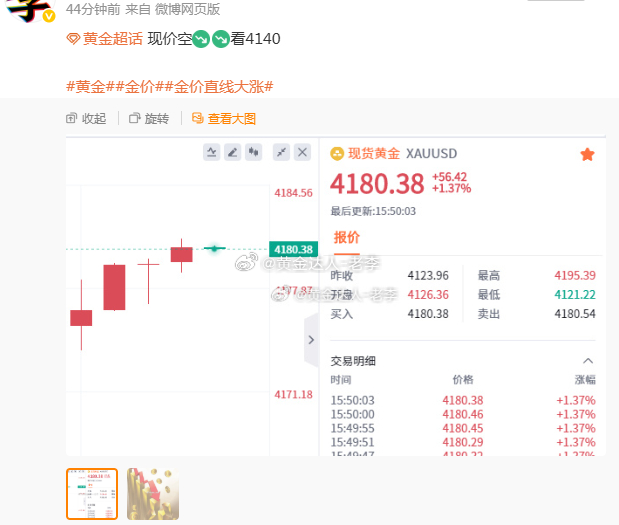Image resolution: width=619 pixels, height=525 pixels.
Task: Click the 15:50:03 trade row time
Action: tap(352, 400)
